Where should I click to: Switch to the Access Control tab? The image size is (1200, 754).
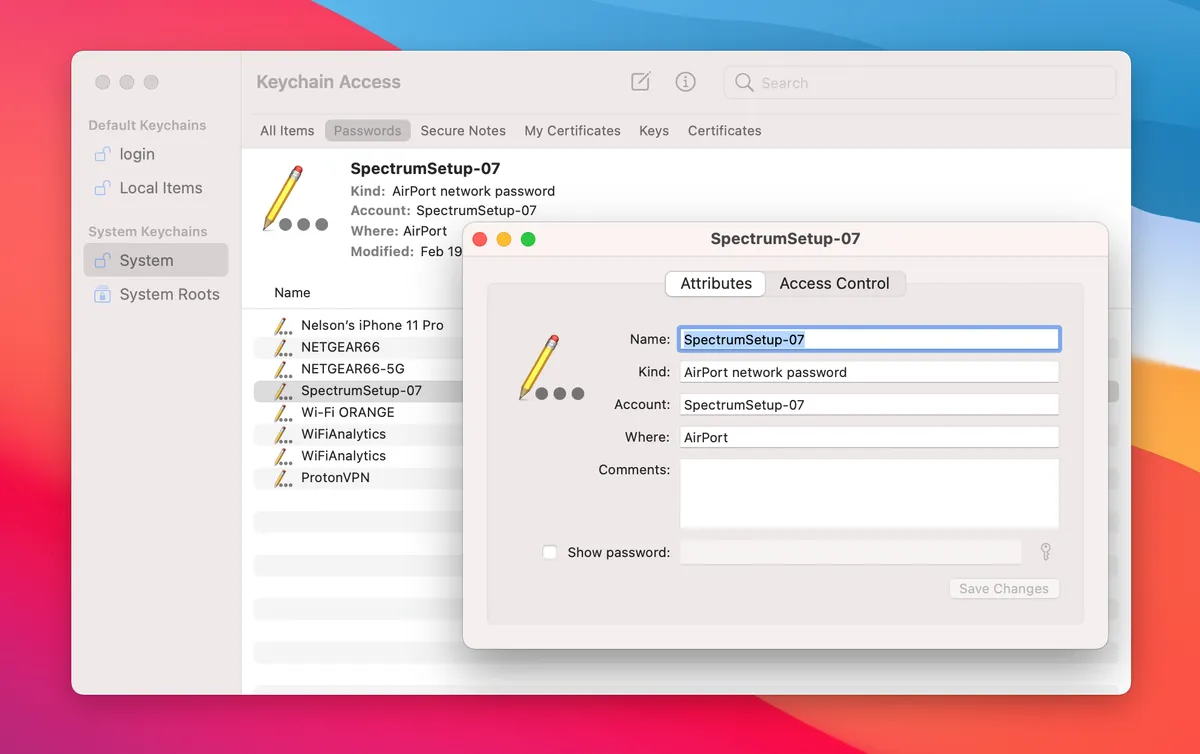(x=835, y=283)
